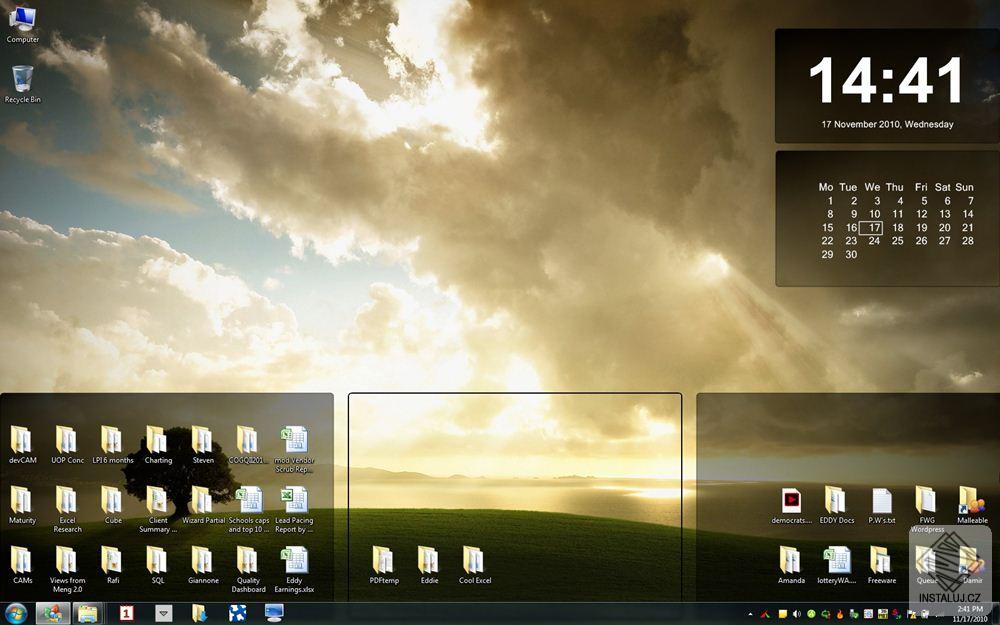Select the CAMs folder
1000x625 pixels.
22,565
